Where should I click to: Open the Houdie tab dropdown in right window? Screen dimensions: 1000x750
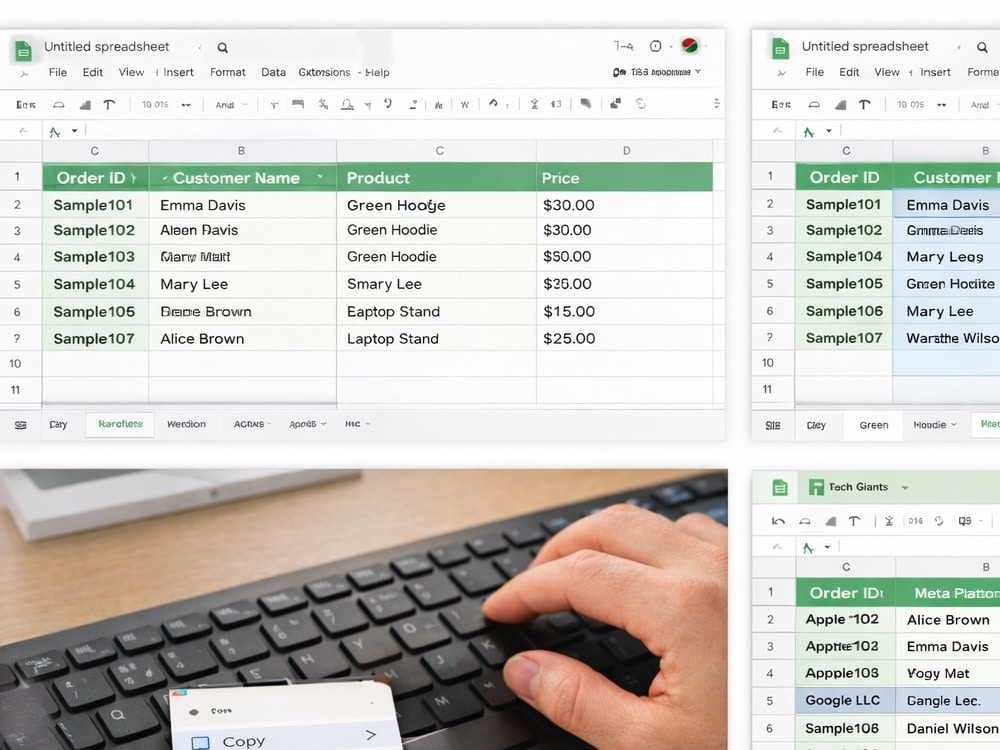[954, 425]
